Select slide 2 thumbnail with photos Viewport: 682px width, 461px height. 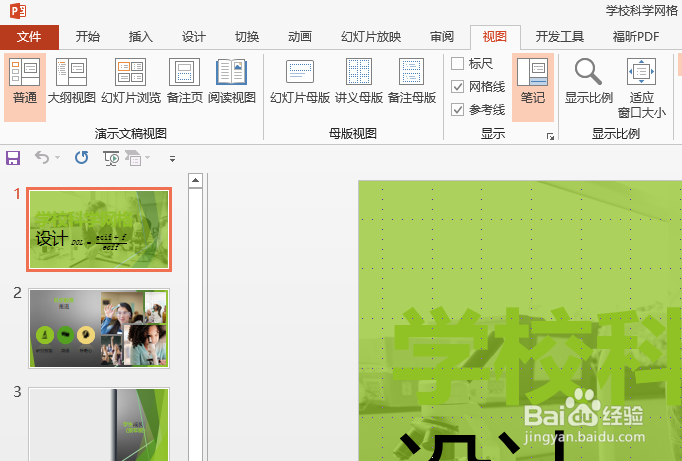pyautogui.click(x=99, y=328)
